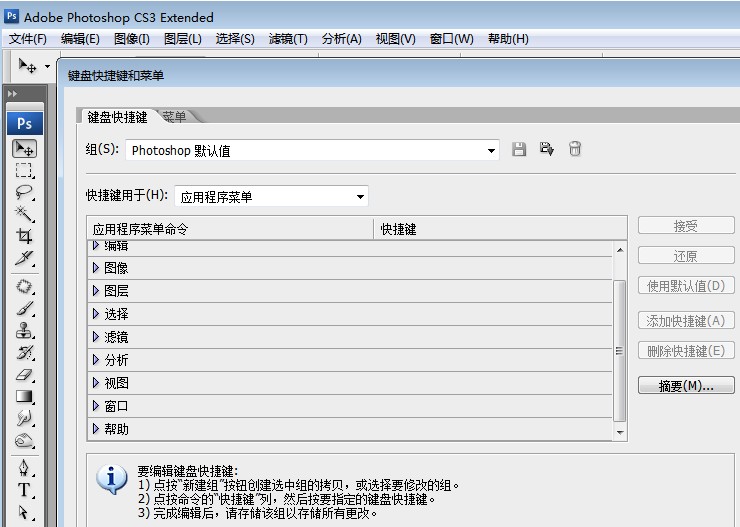Select the Slice tool
Viewport: 740px width, 527px height.
25,258
